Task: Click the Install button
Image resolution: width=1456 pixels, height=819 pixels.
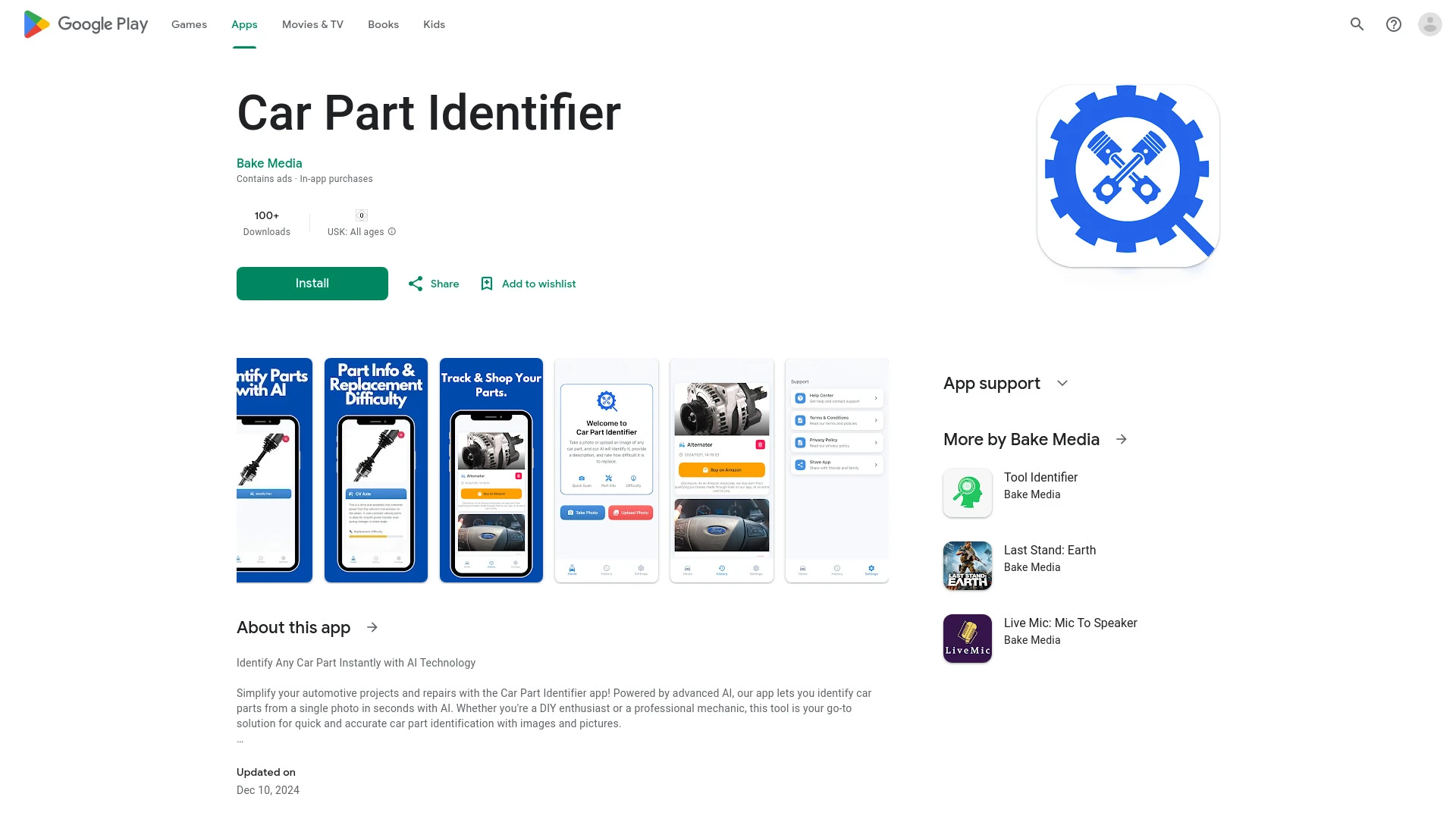Action: click(312, 283)
